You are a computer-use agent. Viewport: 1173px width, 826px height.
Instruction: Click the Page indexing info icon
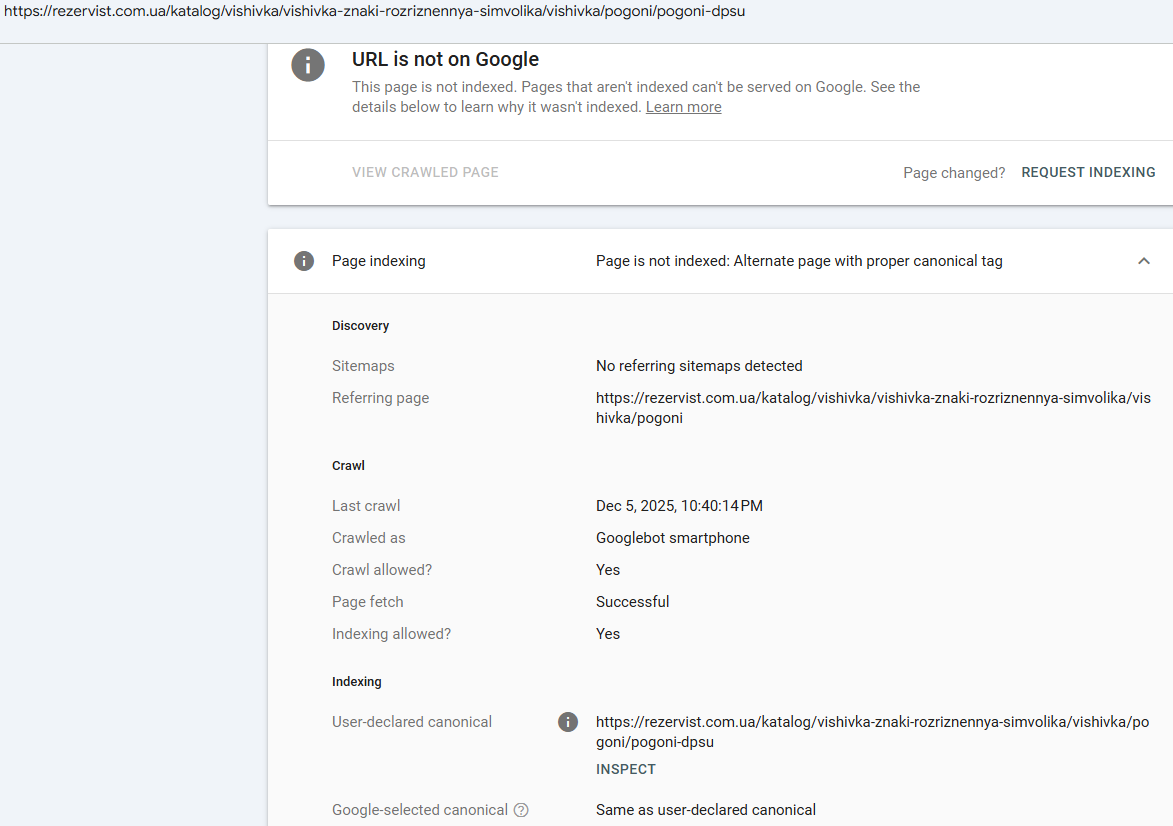coord(304,261)
